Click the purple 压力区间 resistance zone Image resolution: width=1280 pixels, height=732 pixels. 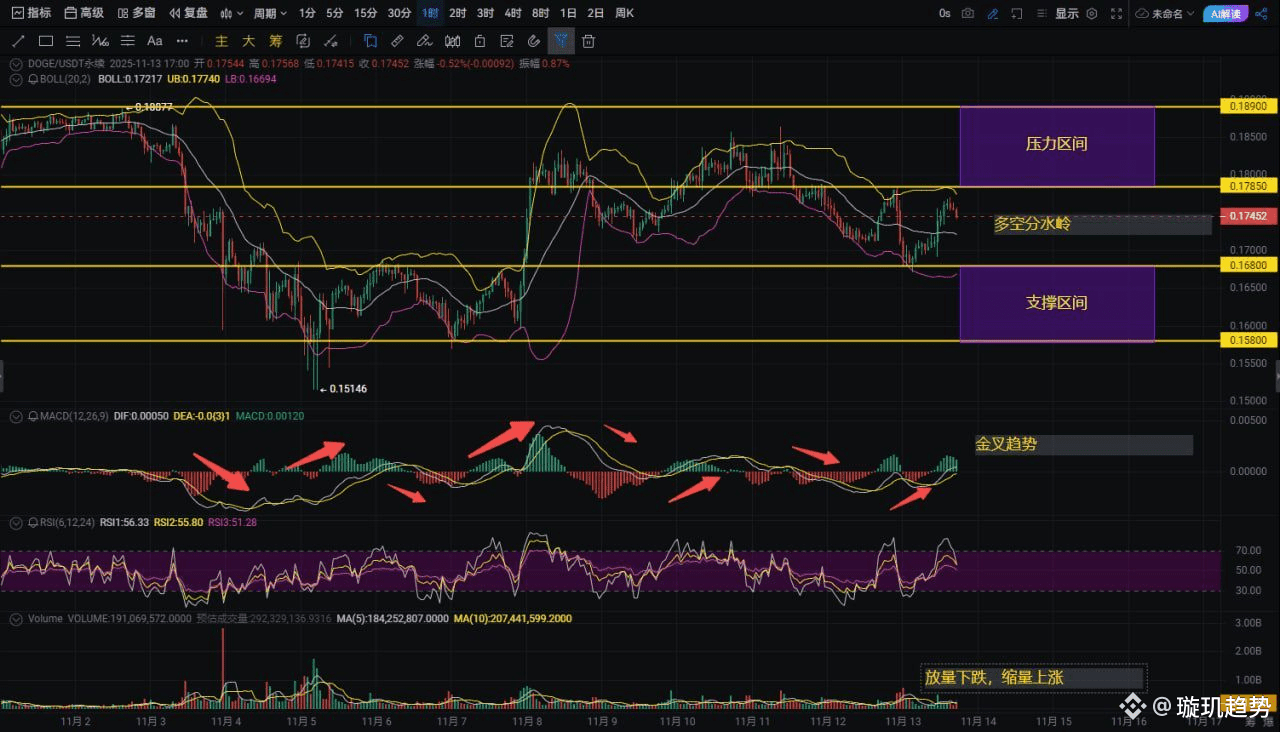tap(1056, 145)
